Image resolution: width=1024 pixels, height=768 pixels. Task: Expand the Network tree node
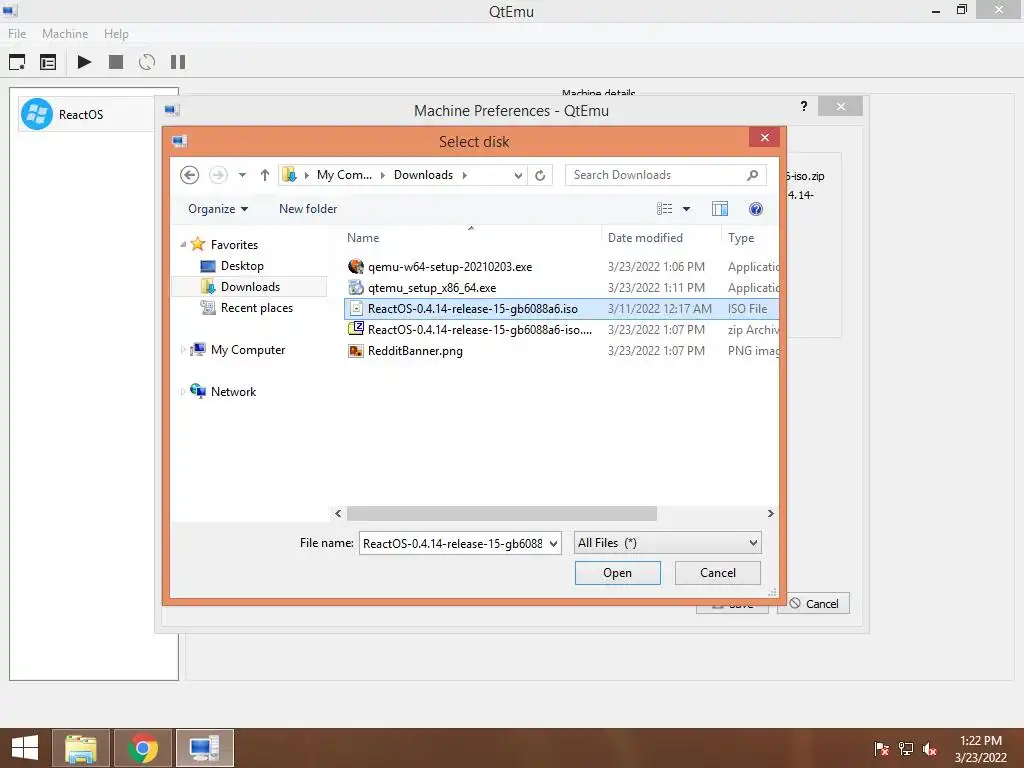183,392
